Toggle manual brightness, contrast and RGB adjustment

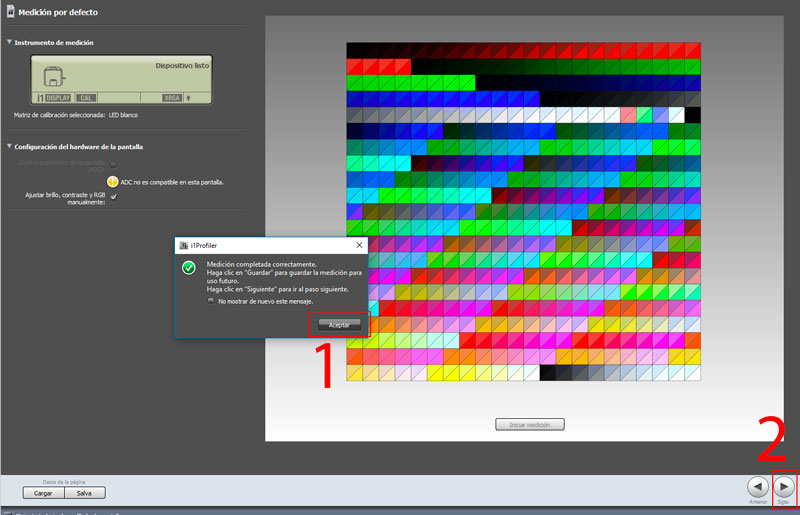pyautogui.click(x=113, y=196)
